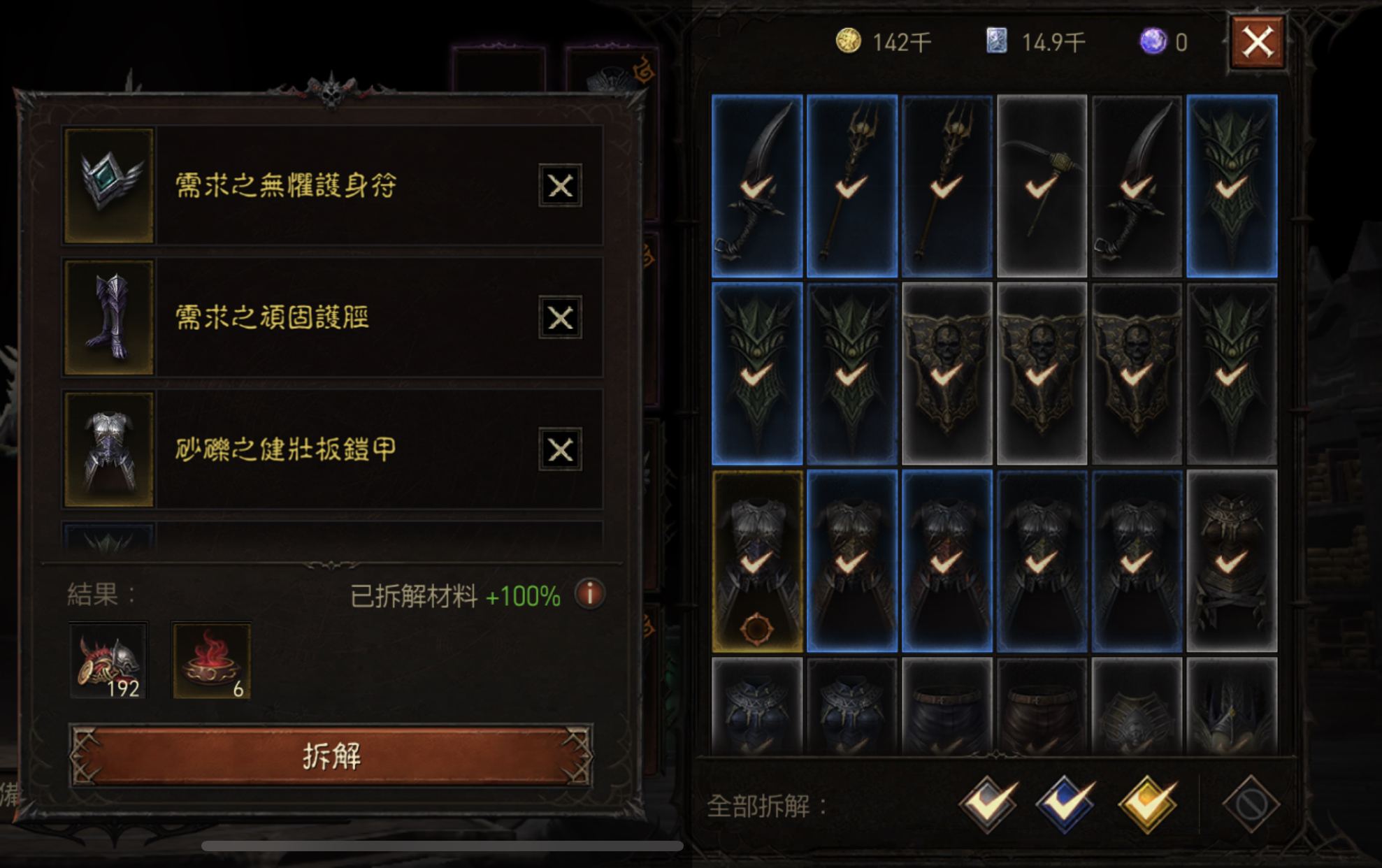Deselect the first blue dagger inventory item
Screen dimensions: 1382x868
tap(757, 186)
